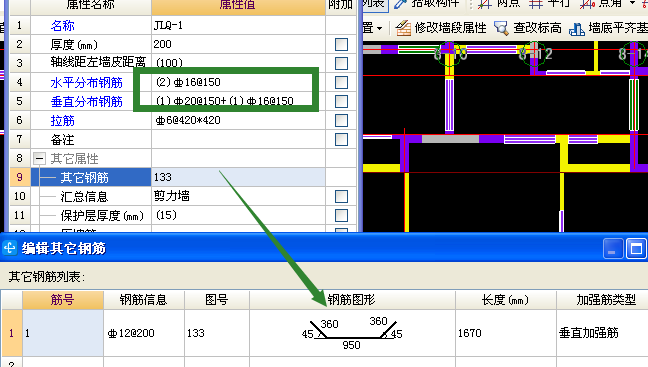Check the 附加 box for 厚度 row
Image resolution: width=648 pixels, height=367 pixels.
[x=341, y=44]
